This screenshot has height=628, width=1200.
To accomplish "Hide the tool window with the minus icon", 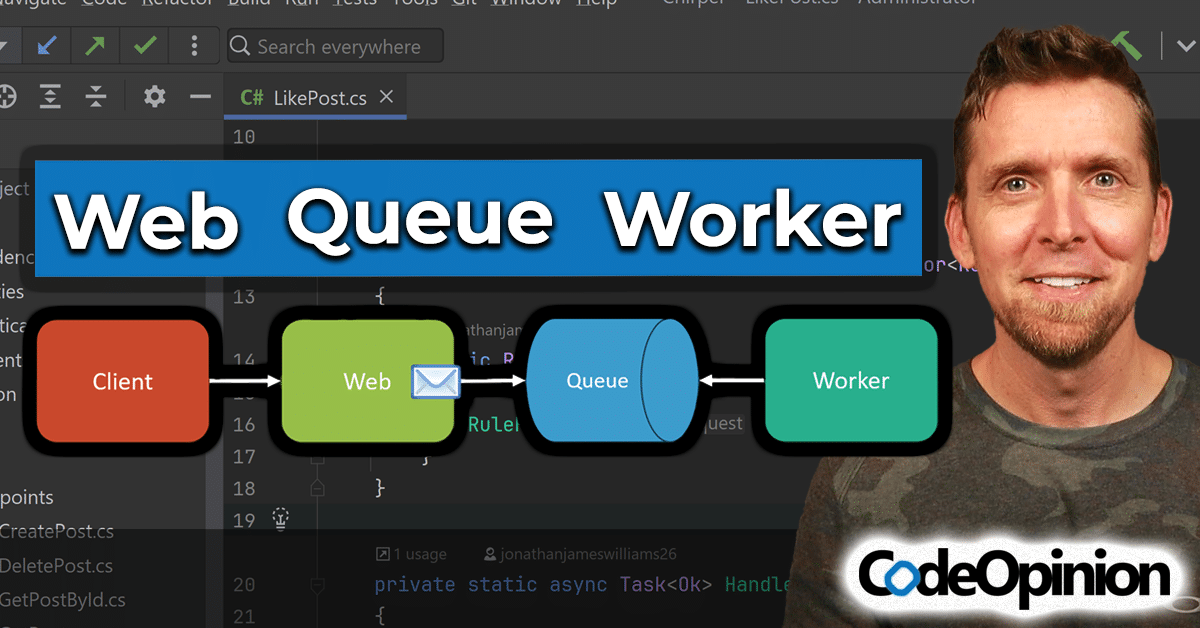I will pos(200,97).
